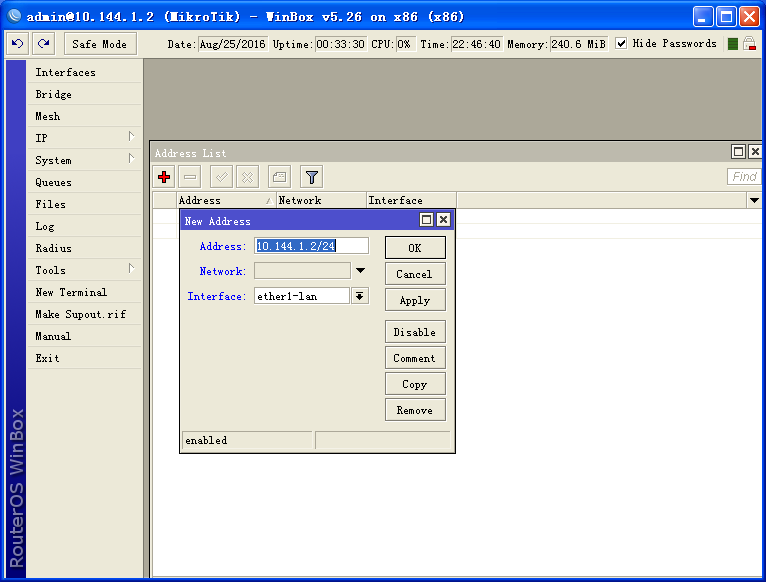Click the Find search box

point(744,176)
